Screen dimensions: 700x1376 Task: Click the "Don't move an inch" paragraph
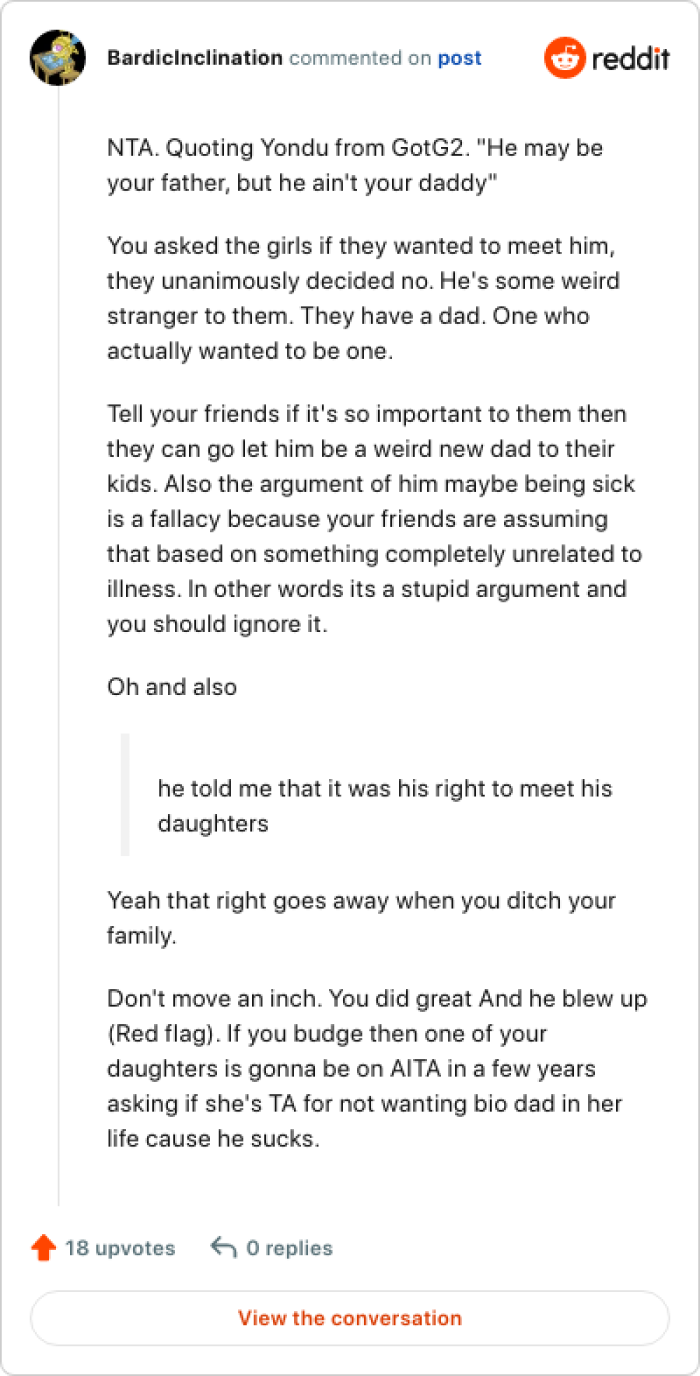(377, 1068)
